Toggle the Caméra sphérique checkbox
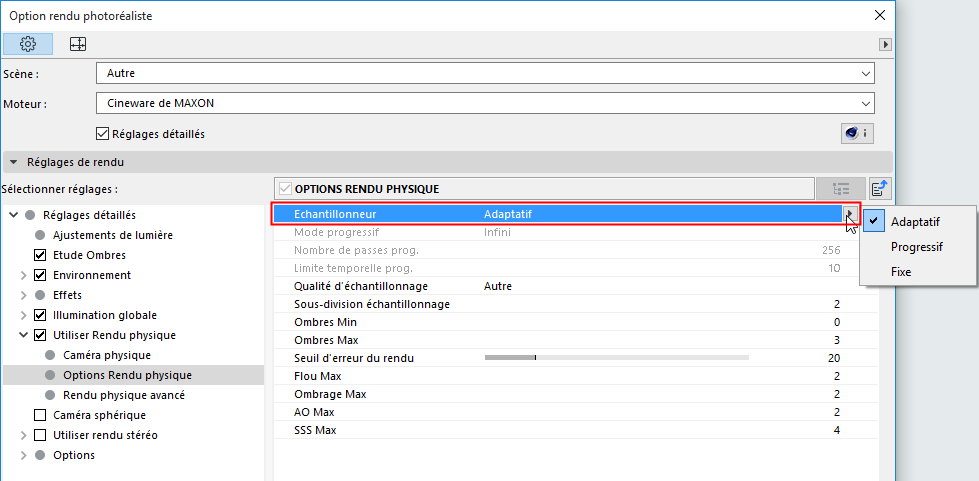Image resolution: width=979 pixels, height=481 pixels. [x=40, y=415]
